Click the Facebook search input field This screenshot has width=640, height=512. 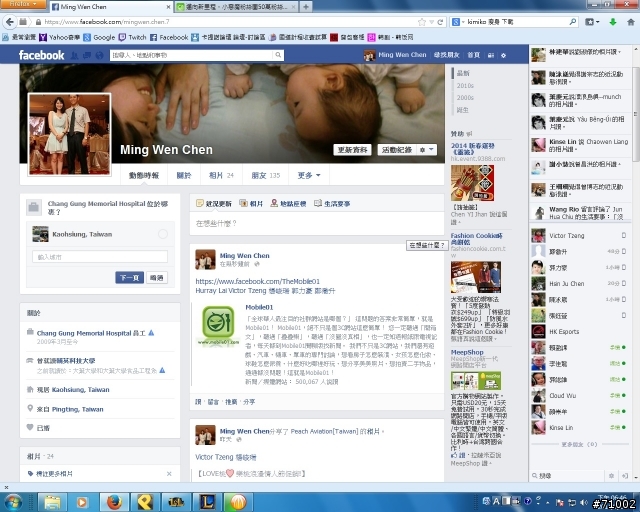192,55
